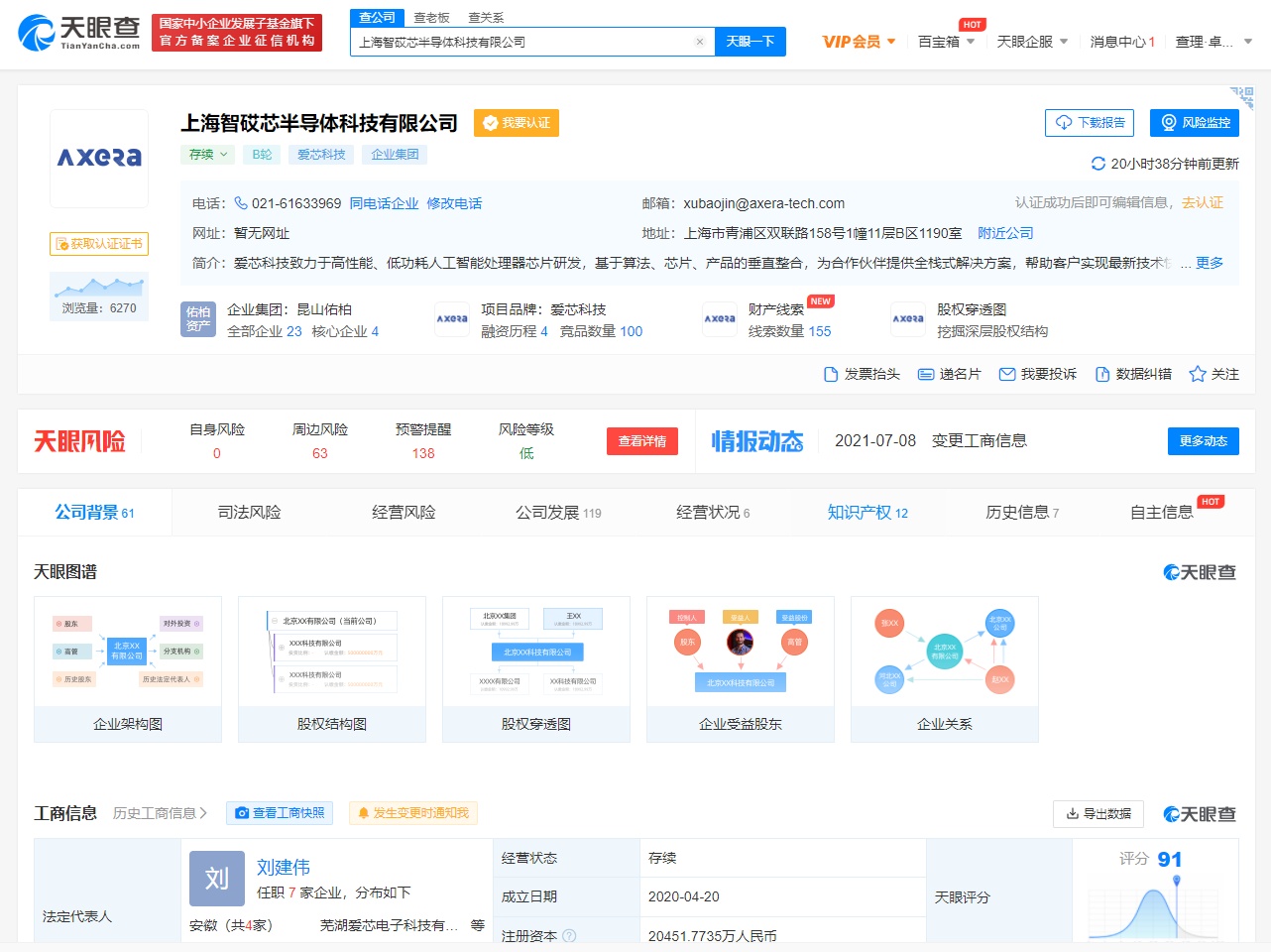Expand VIP会员 dropdown
The image size is (1271, 952).
(859, 42)
